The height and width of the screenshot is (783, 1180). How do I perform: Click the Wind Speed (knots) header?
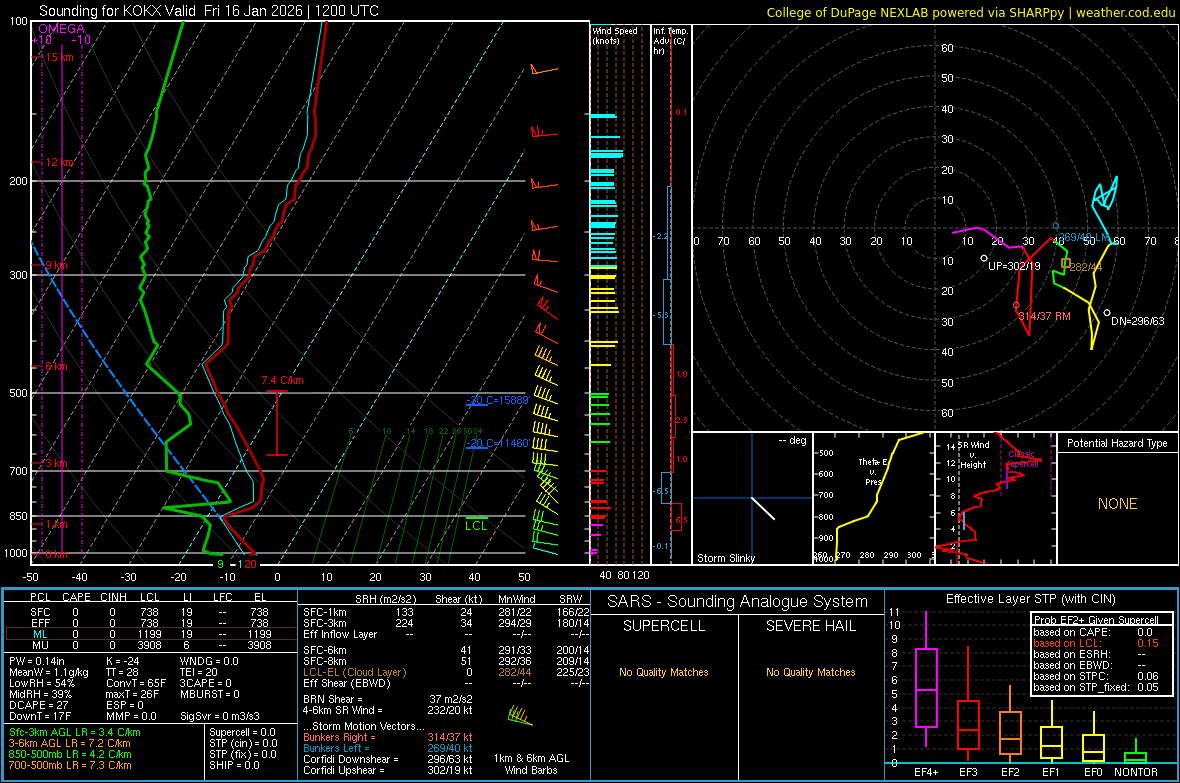tap(615, 35)
